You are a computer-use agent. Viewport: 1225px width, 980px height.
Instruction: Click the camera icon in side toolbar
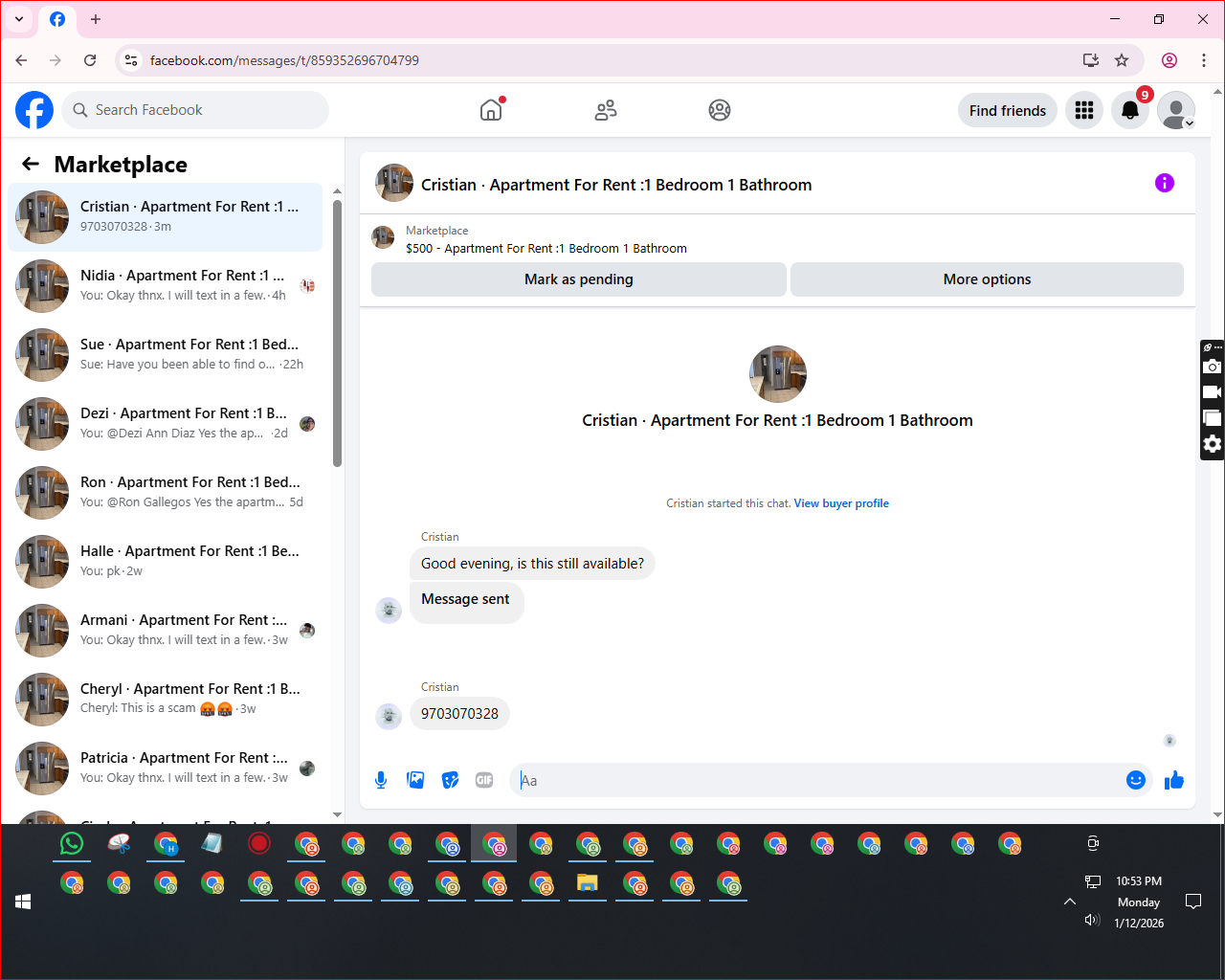1213,367
